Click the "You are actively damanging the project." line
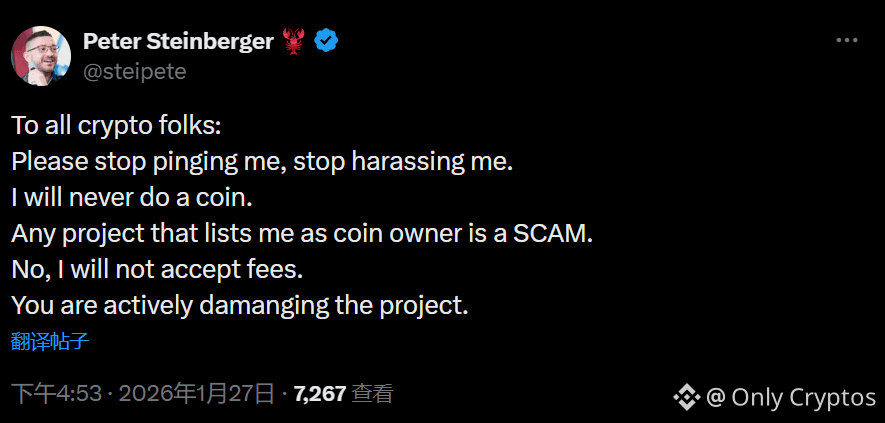885x423 pixels. [x=240, y=306]
